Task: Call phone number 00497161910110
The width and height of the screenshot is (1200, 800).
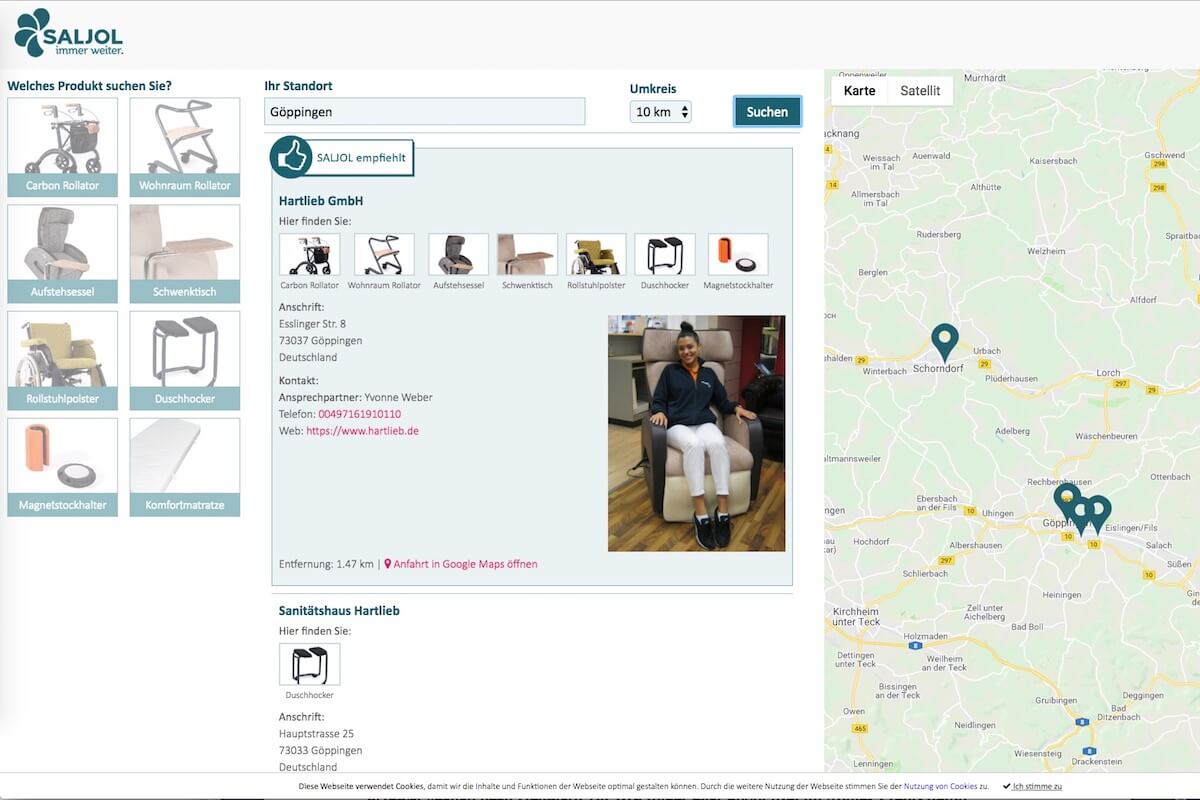Action: click(x=359, y=414)
